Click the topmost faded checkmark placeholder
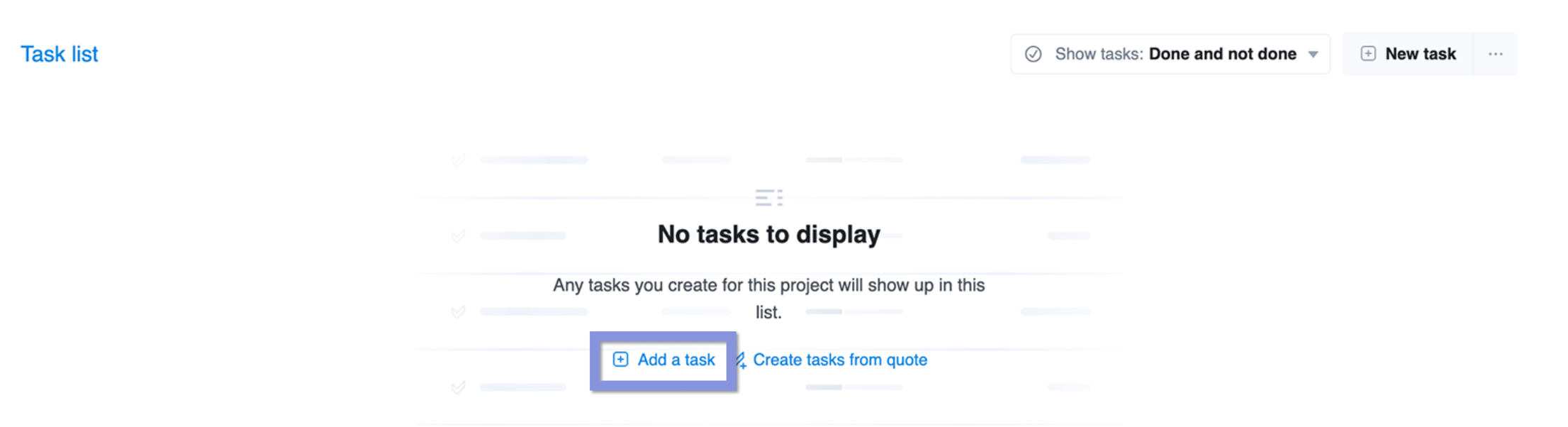 coord(458,160)
